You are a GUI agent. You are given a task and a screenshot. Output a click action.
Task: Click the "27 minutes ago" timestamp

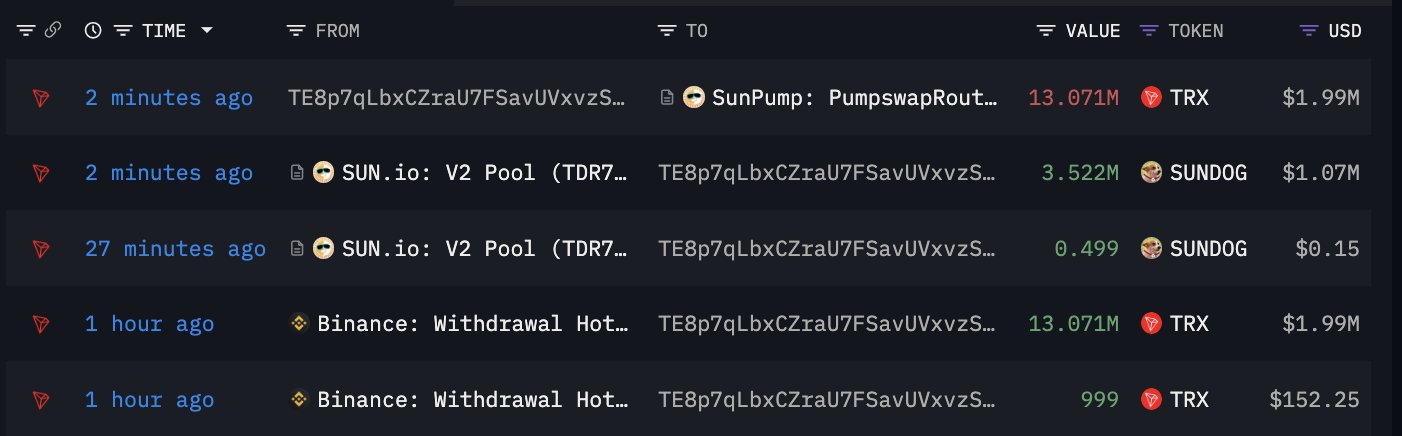[176, 249]
